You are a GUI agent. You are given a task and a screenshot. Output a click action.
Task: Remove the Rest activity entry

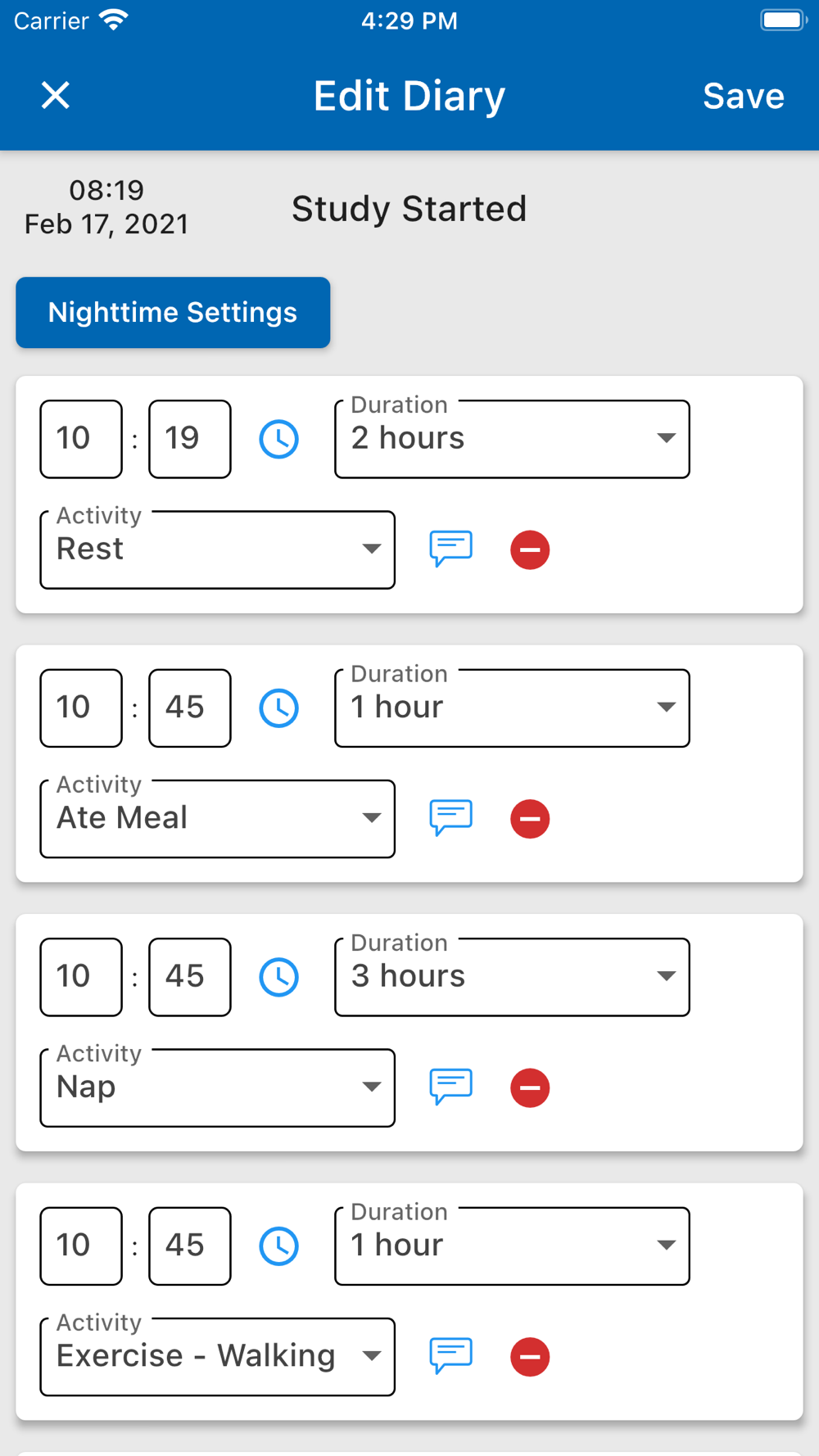[x=530, y=549]
